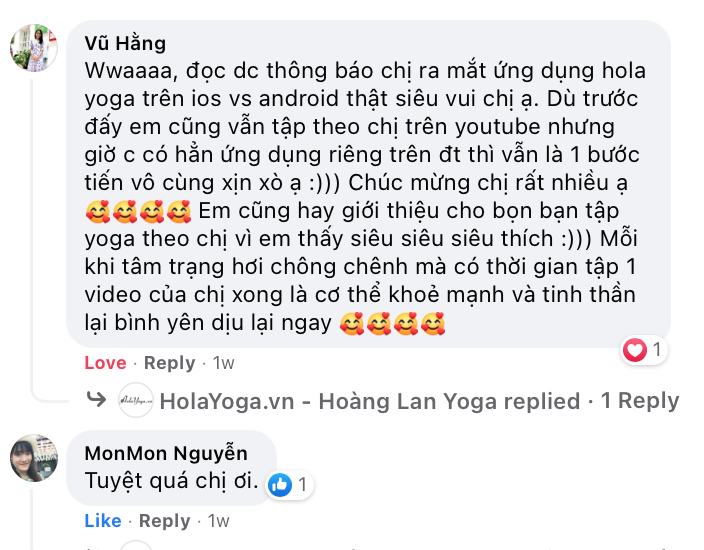Click the reply arrow icon under Vũ Hằng
Image resolution: width=704 pixels, height=550 pixels.
(96, 399)
